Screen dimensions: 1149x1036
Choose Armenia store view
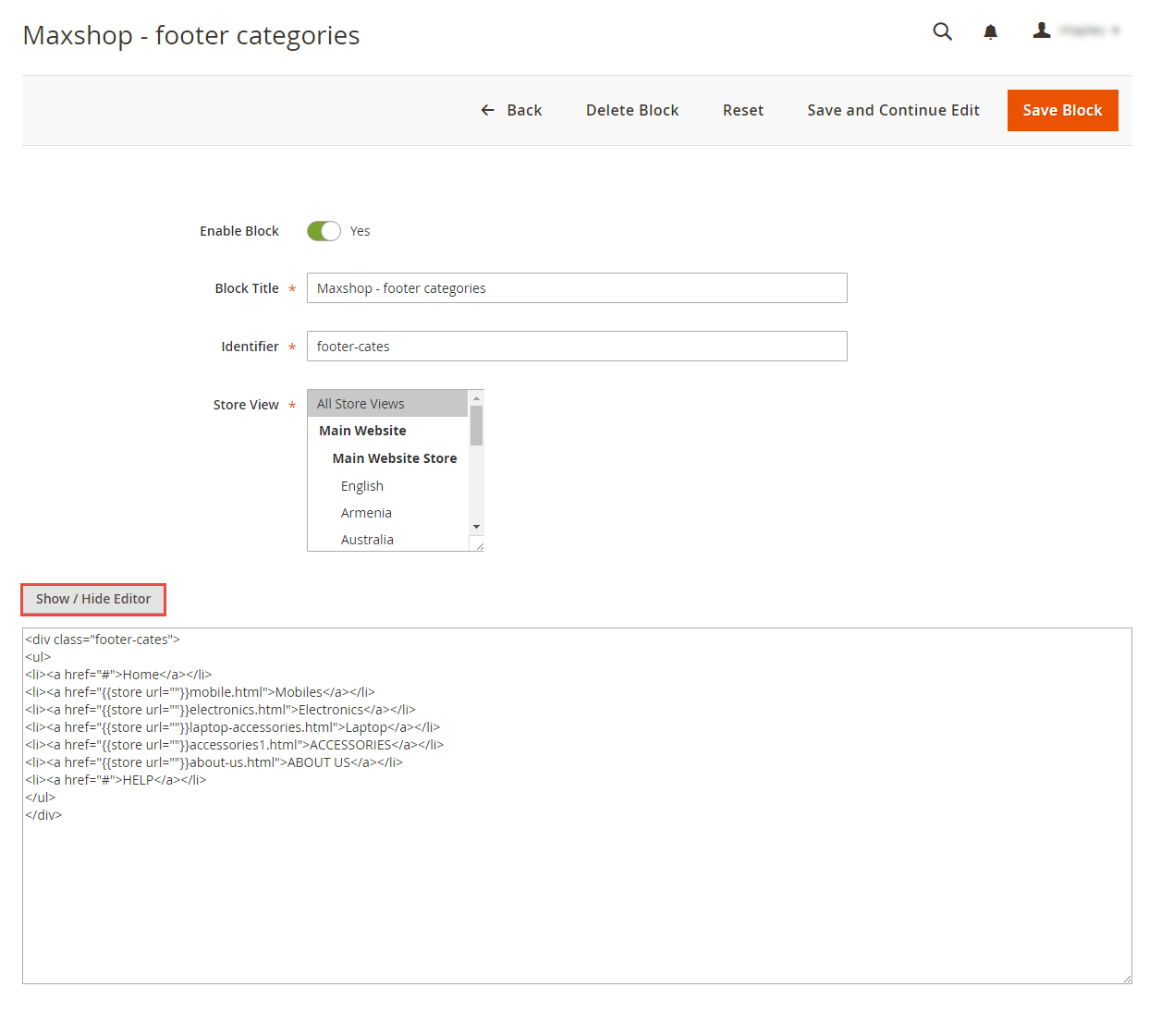[x=366, y=513]
